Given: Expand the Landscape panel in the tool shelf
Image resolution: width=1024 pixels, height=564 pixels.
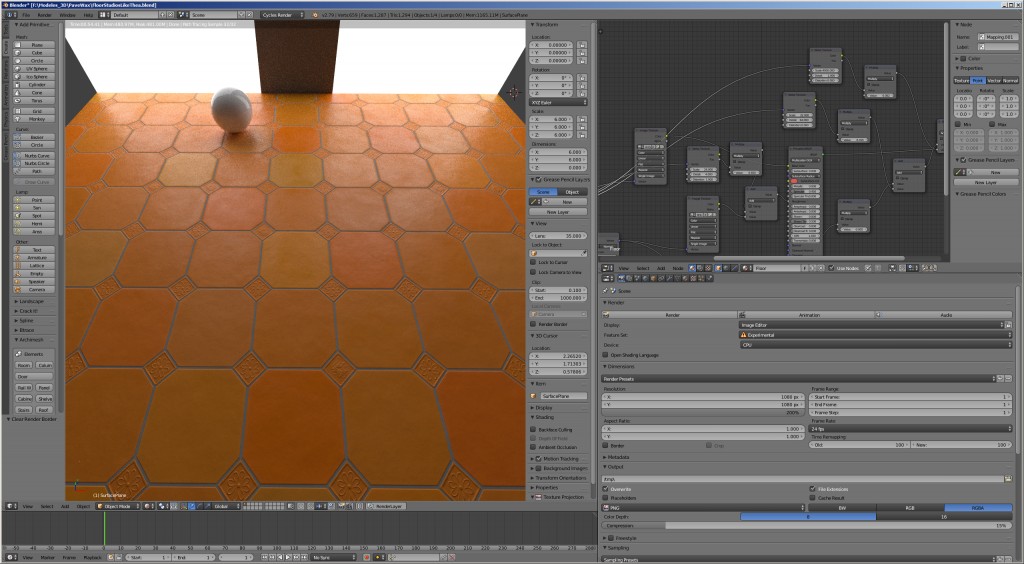Looking at the screenshot, I should 30,301.
